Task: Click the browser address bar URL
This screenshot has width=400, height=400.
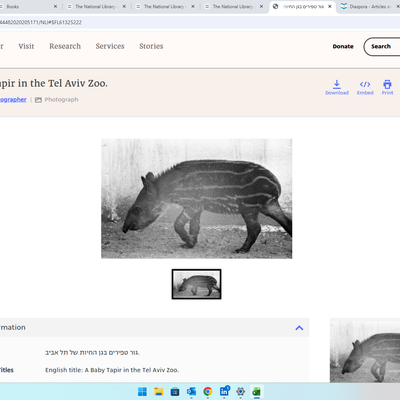Action: pyautogui.click(x=41, y=22)
